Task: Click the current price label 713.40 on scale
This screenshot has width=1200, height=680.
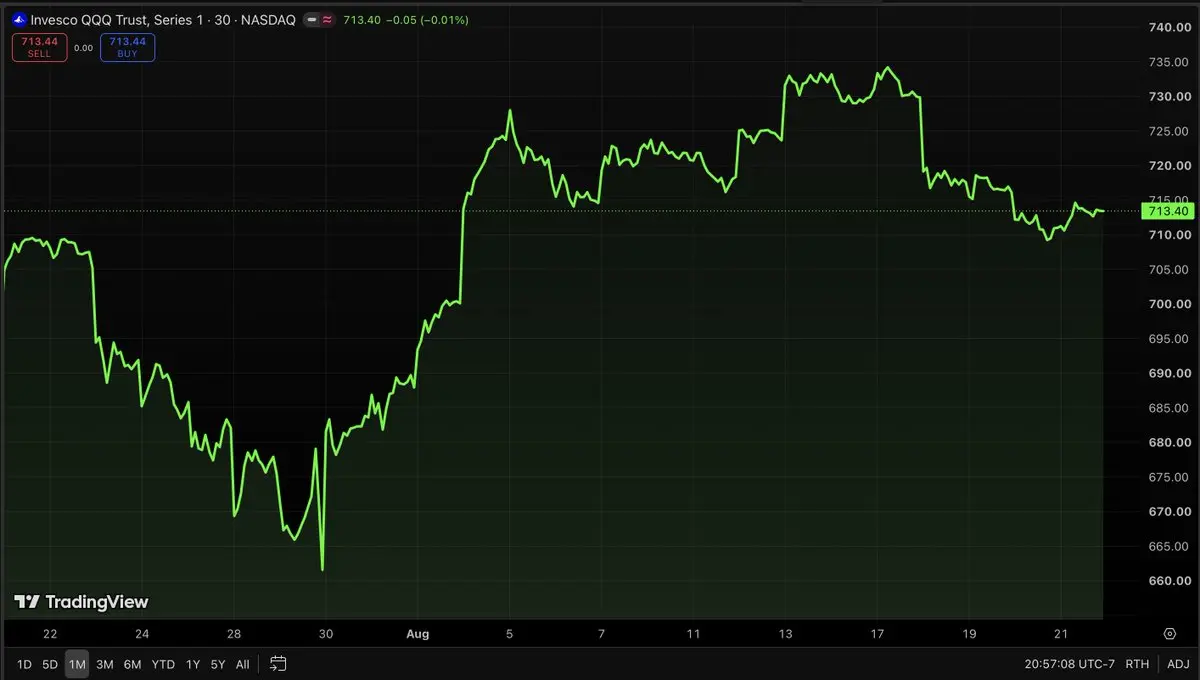Action: [1167, 211]
